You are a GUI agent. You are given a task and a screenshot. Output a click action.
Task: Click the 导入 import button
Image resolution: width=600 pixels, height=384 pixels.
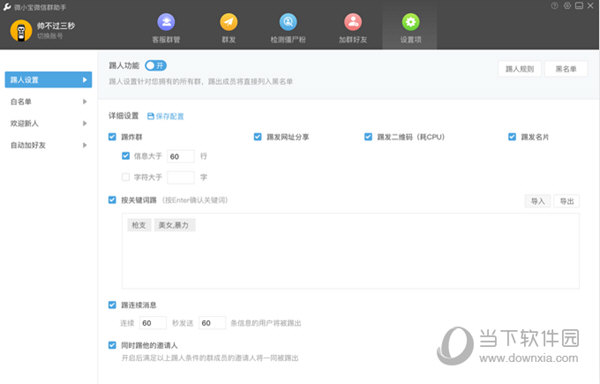coord(538,201)
